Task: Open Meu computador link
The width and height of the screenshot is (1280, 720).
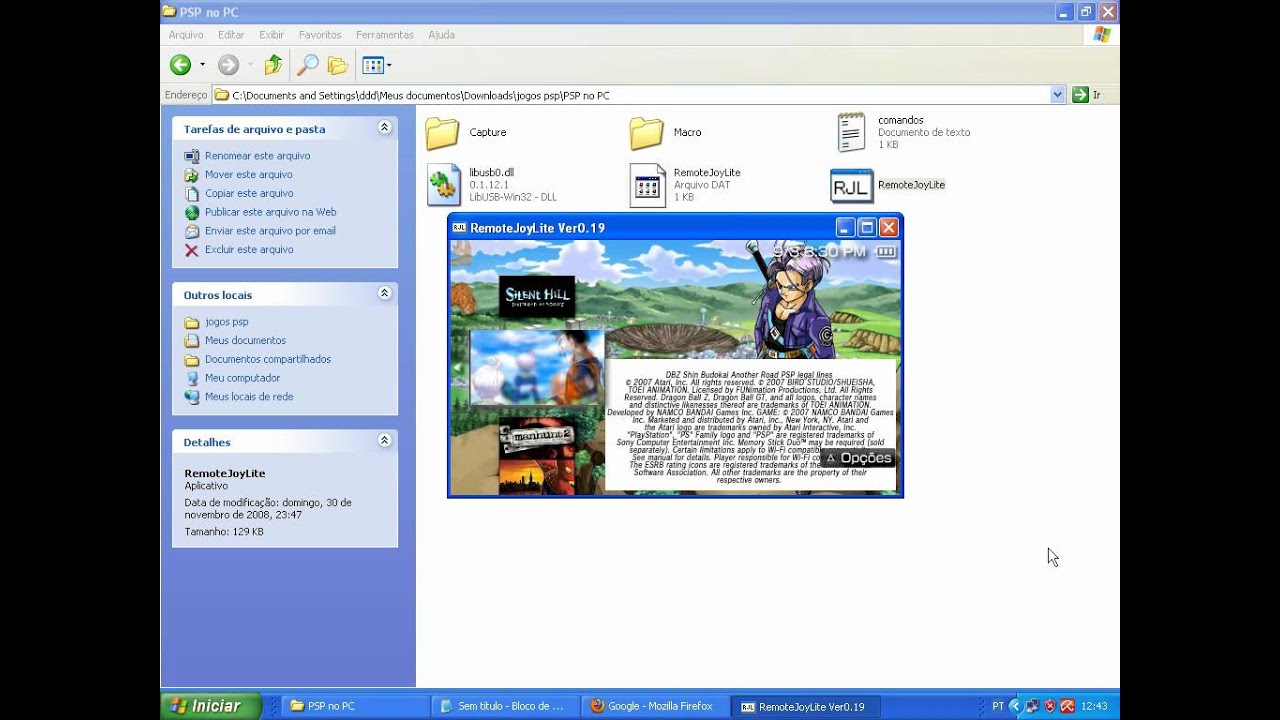Action: [x=242, y=378]
